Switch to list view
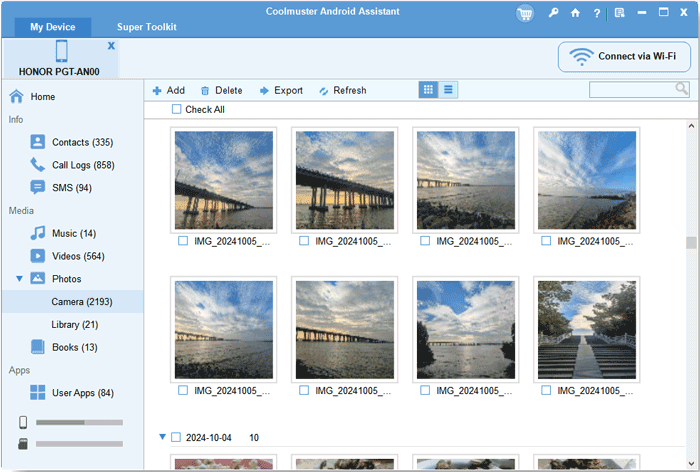The image size is (700, 472). point(448,90)
